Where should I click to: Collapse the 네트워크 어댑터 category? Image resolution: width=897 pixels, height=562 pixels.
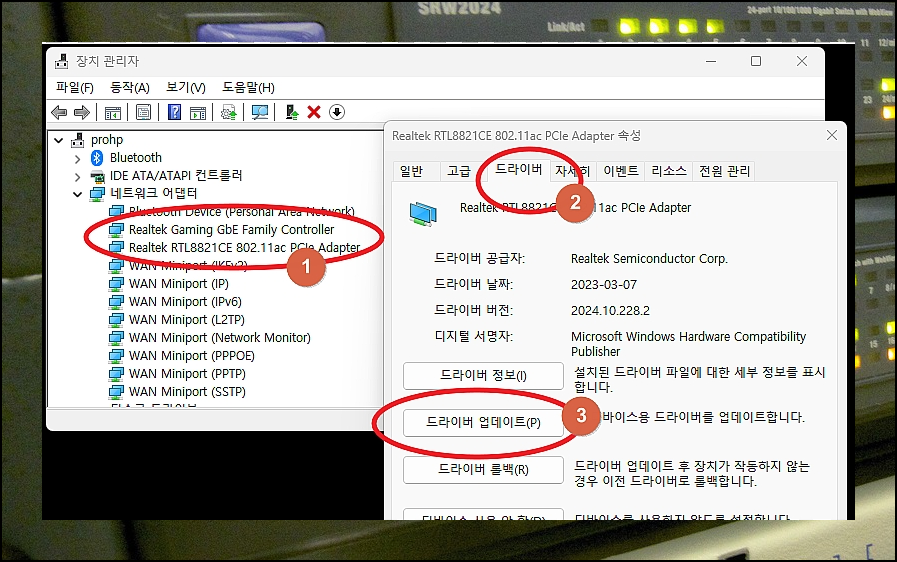point(77,195)
